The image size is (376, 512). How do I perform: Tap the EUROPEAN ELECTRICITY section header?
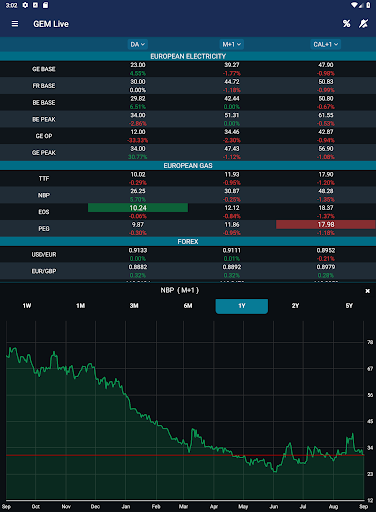(x=188, y=56)
